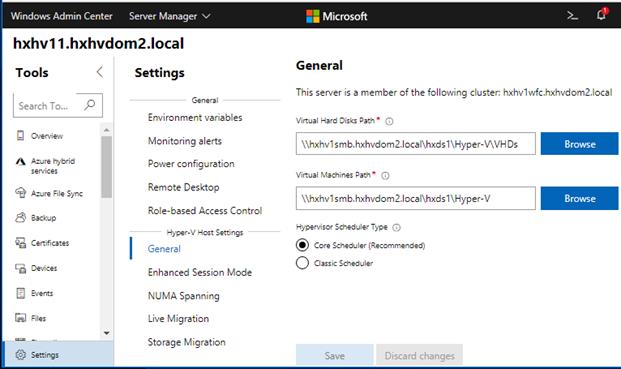Open Remote Desktop settings
The height and width of the screenshot is (369, 621).
pos(183,187)
